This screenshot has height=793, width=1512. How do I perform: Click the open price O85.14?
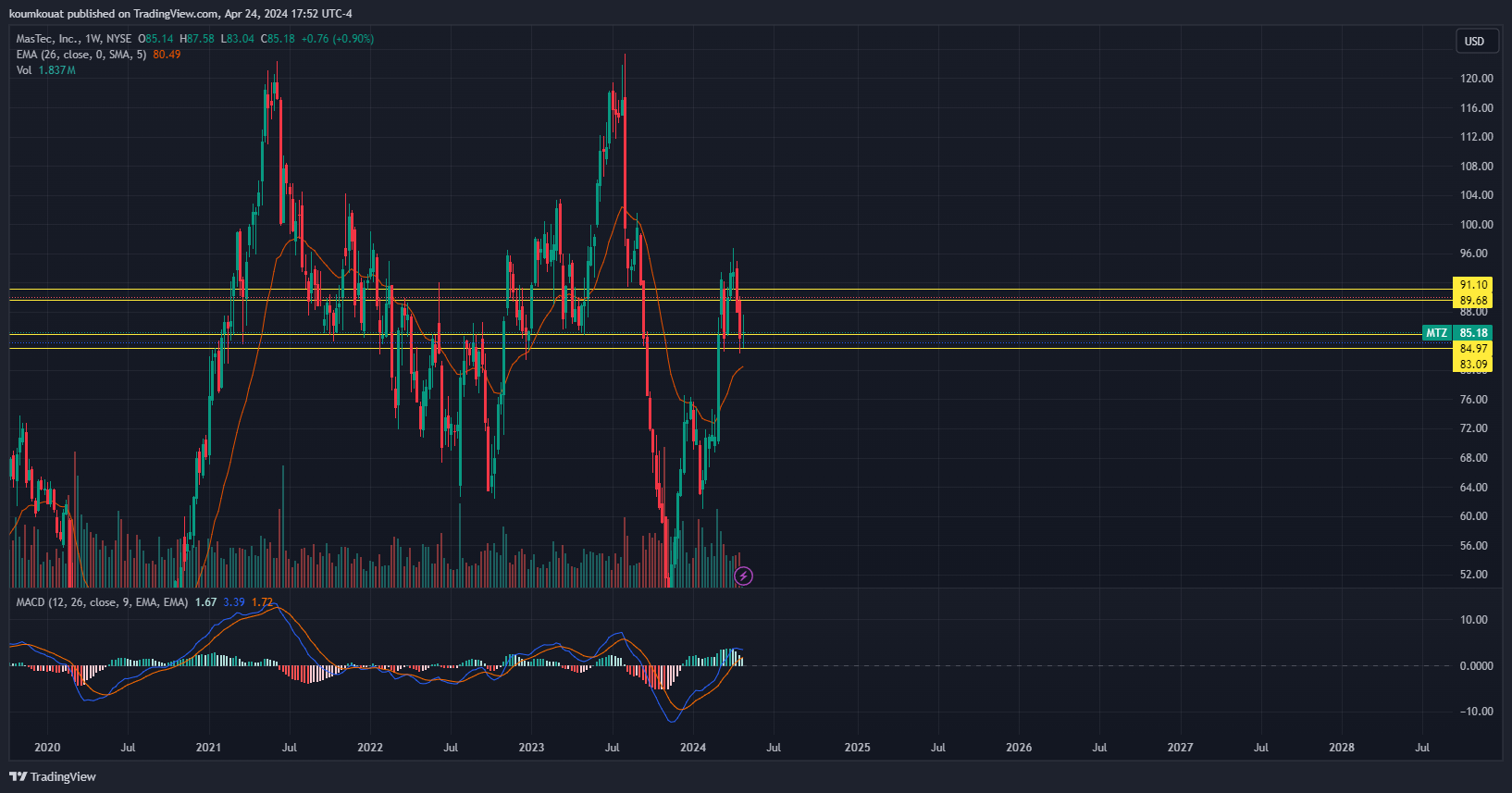(155, 39)
